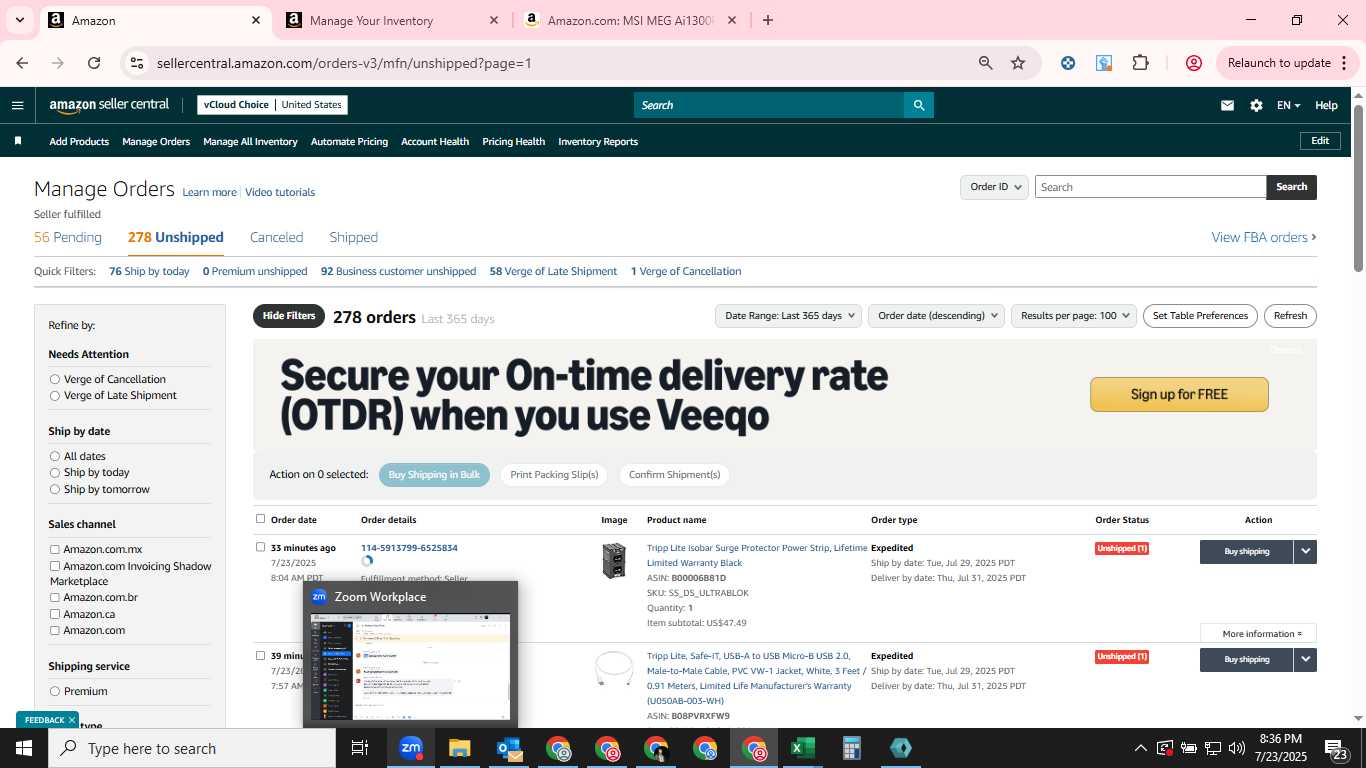
Task: Click the Tripp Lite surge protector product image
Action: (x=614, y=560)
